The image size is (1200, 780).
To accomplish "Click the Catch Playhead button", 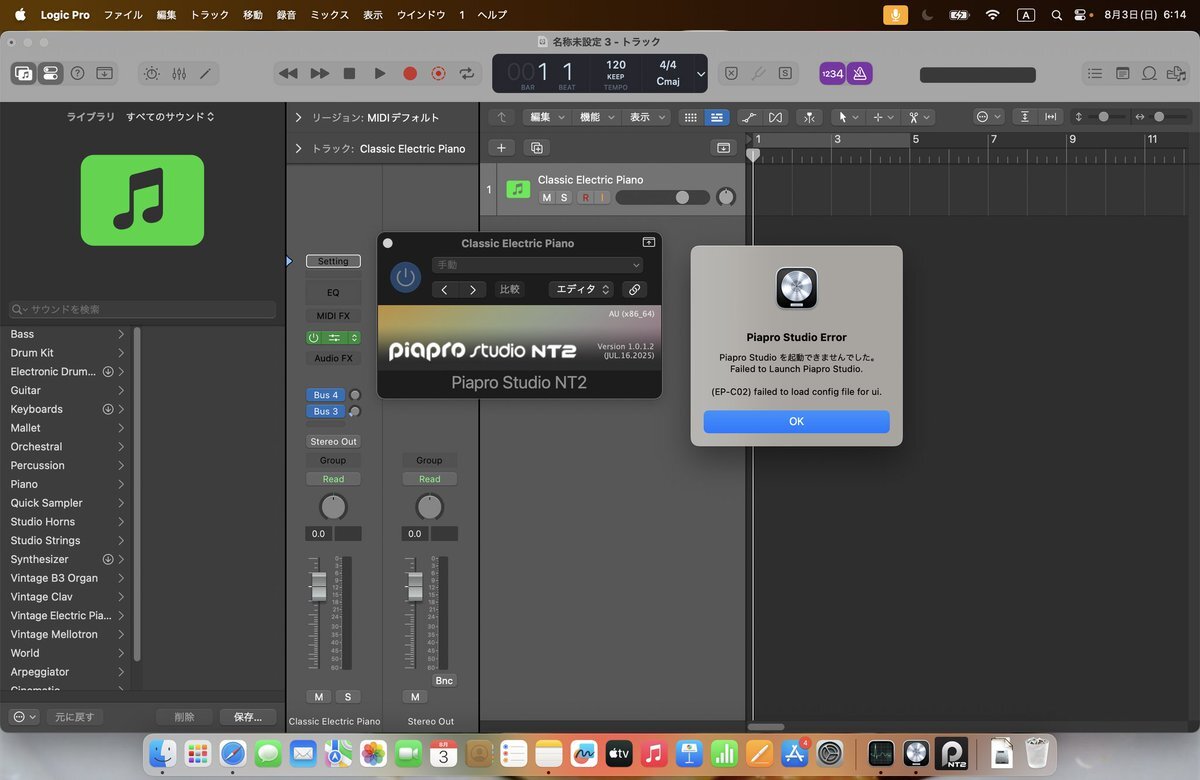I will coord(810,117).
